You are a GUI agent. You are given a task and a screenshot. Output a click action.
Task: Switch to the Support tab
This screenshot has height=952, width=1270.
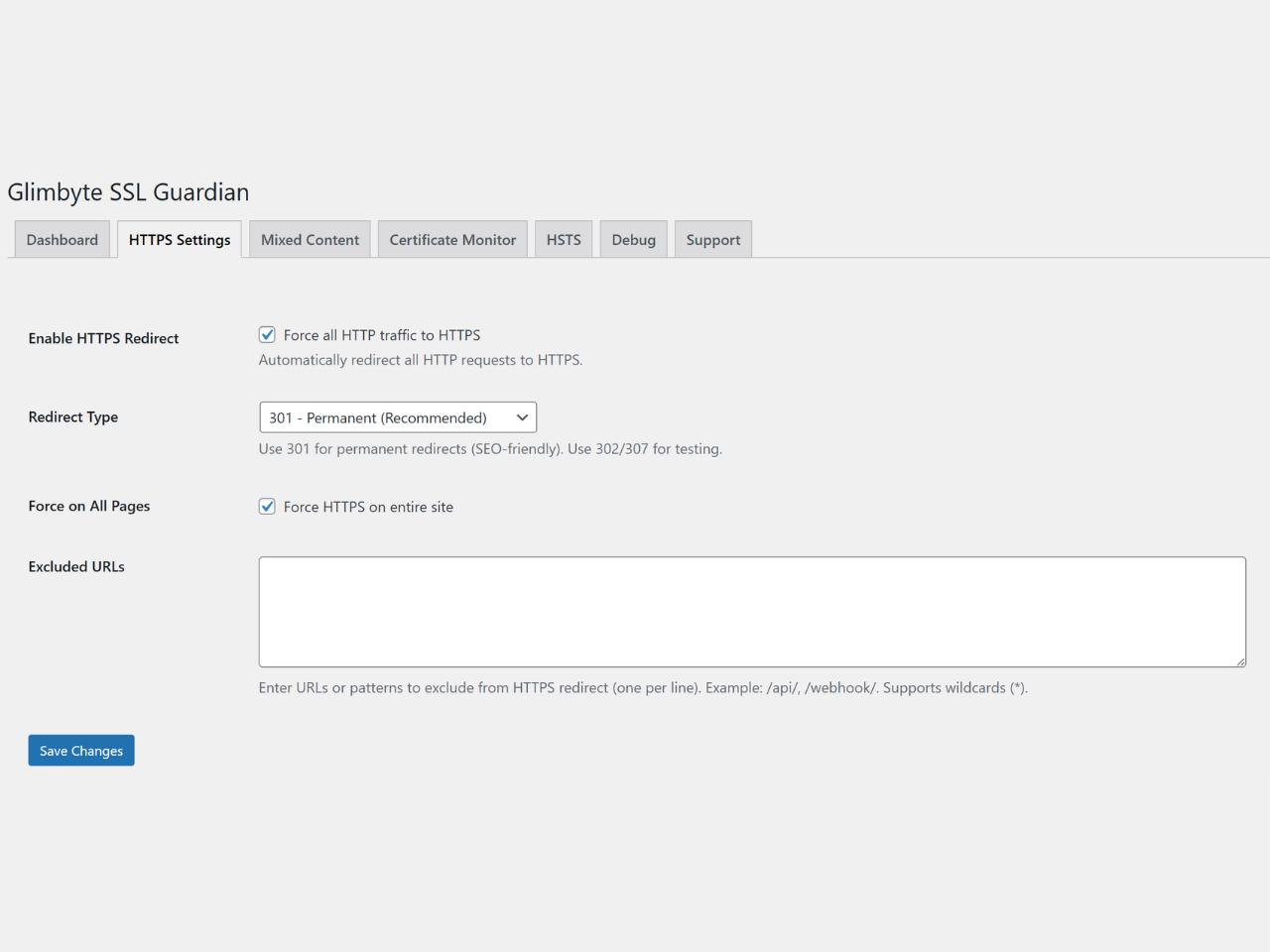click(713, 240)
